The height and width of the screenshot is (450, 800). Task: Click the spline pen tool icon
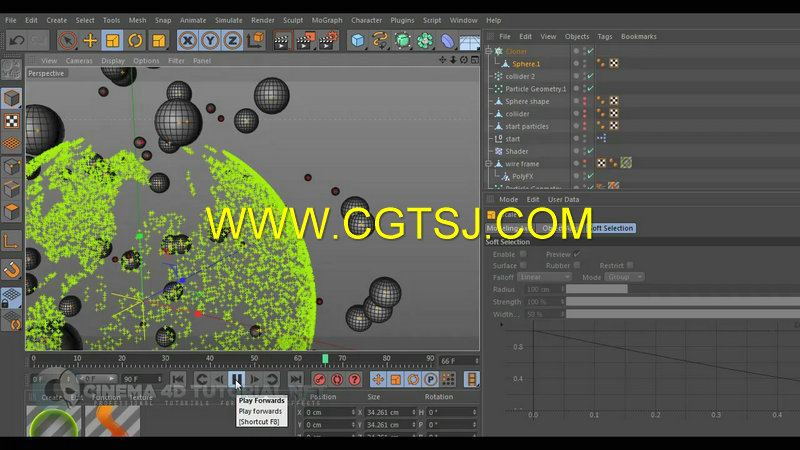pyautogui.click(x=380, y=40)
